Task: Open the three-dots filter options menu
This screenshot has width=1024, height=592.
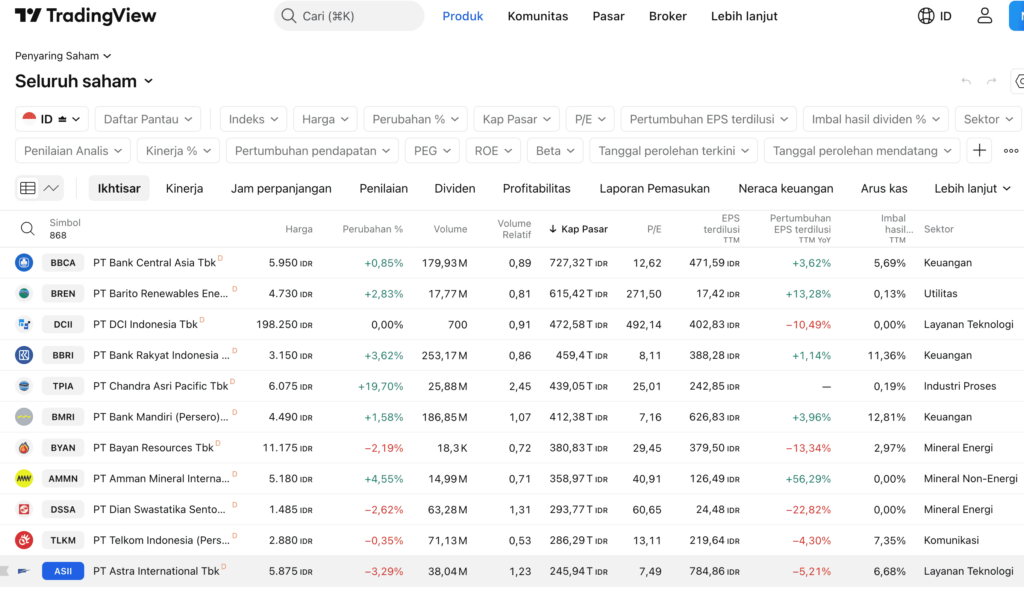Action: 1011,150
